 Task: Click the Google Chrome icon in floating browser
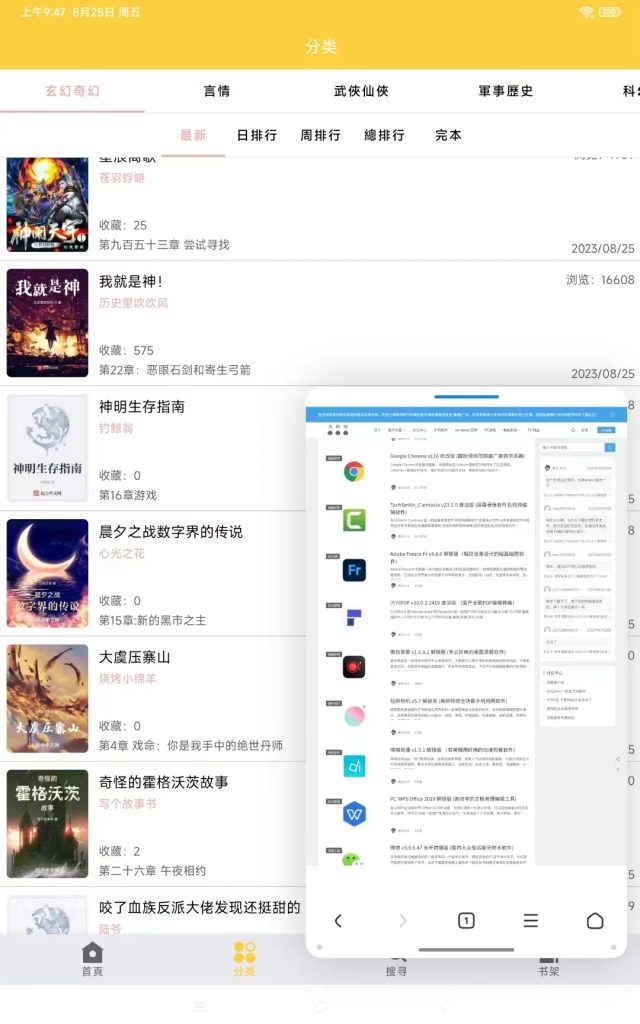click(354, 472)
